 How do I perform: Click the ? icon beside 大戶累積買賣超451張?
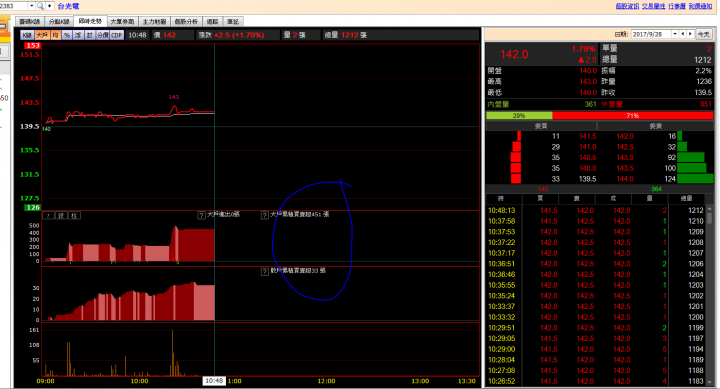point(264,215)
